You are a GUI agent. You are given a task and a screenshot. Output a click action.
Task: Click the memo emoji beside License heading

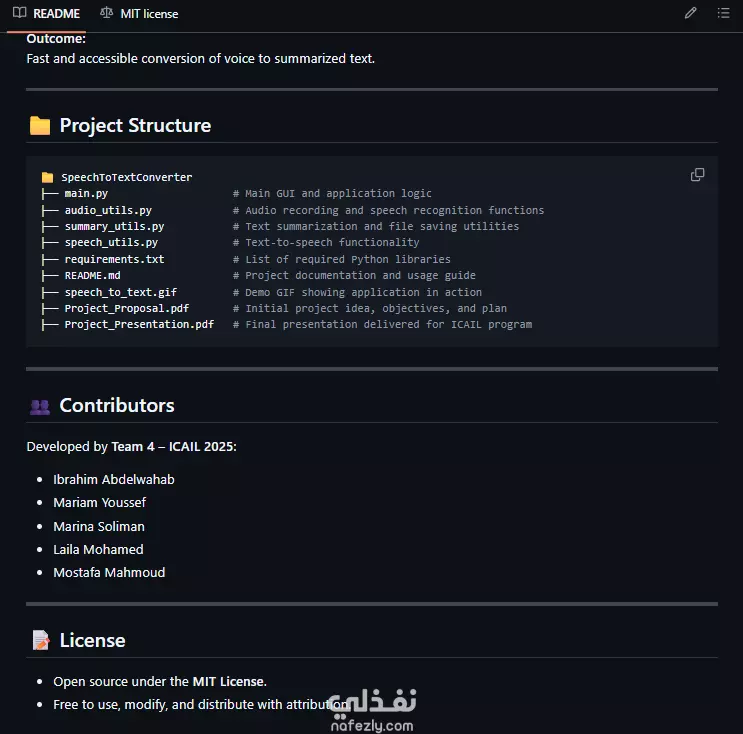tap(41, 640)
